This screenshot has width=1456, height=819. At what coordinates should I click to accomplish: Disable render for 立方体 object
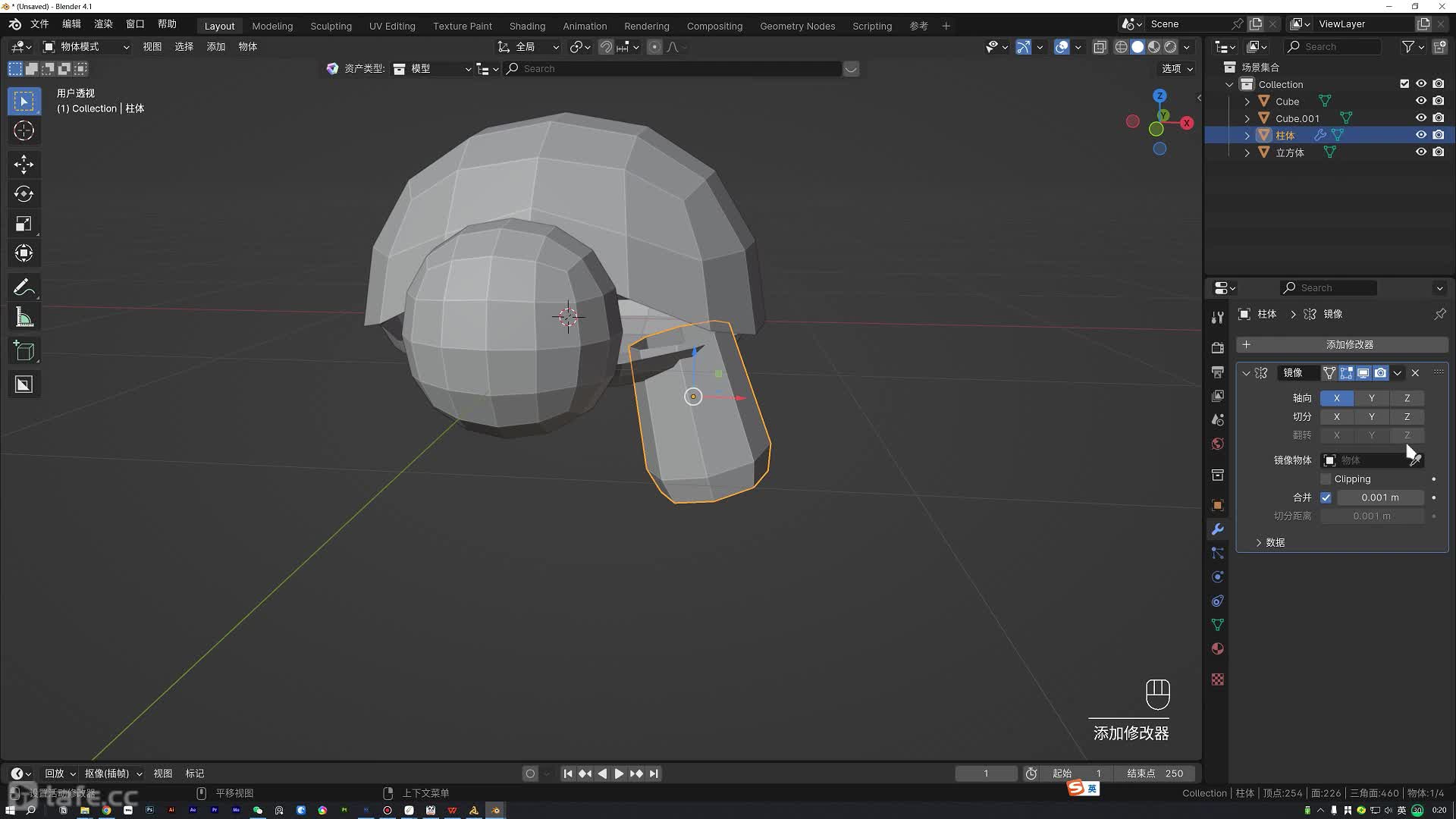[x=1439, y=152]
